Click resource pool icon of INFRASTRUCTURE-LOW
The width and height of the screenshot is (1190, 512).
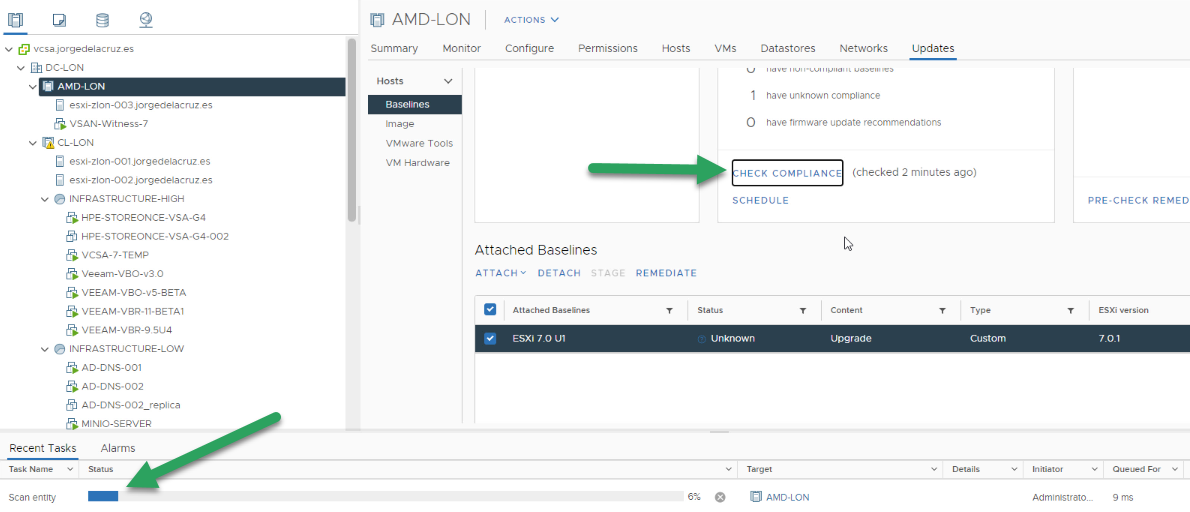(x=60, y=349)
